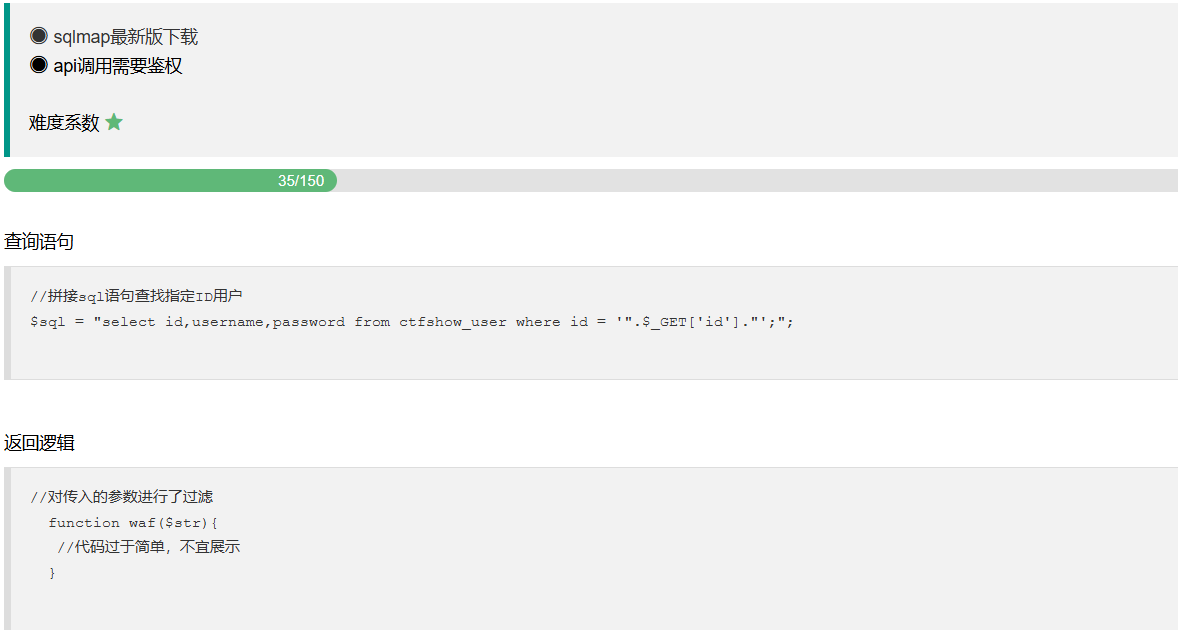Click the 35/150 progress text

[301, 181]
